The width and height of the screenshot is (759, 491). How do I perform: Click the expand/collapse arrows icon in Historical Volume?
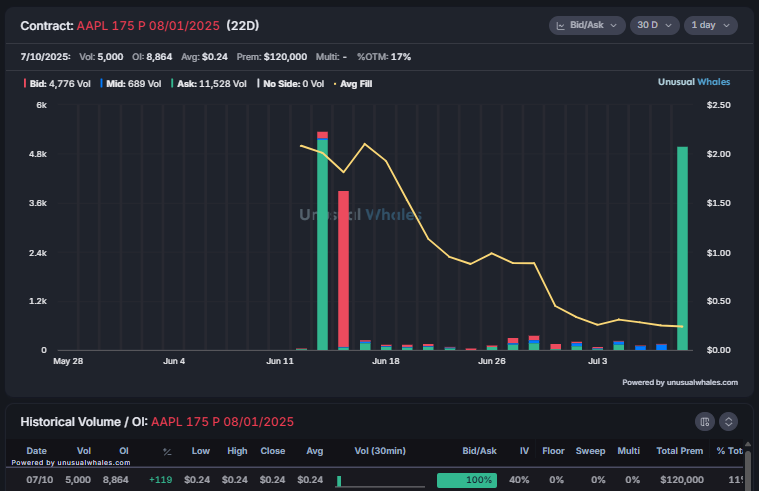728,421
